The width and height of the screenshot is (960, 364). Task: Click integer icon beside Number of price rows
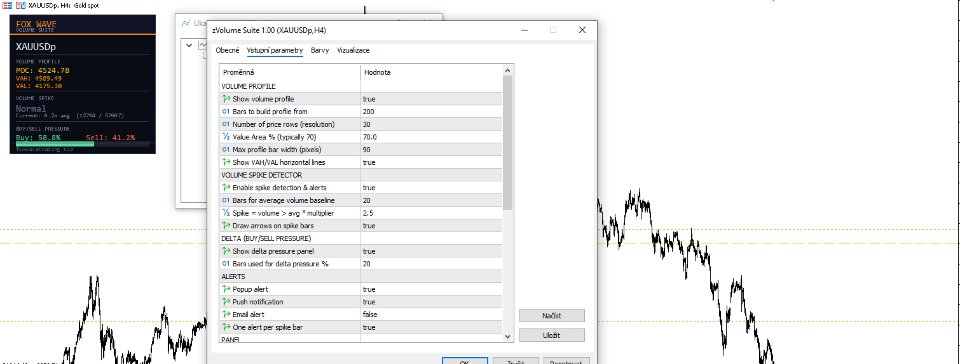click(x=226, y=124)
